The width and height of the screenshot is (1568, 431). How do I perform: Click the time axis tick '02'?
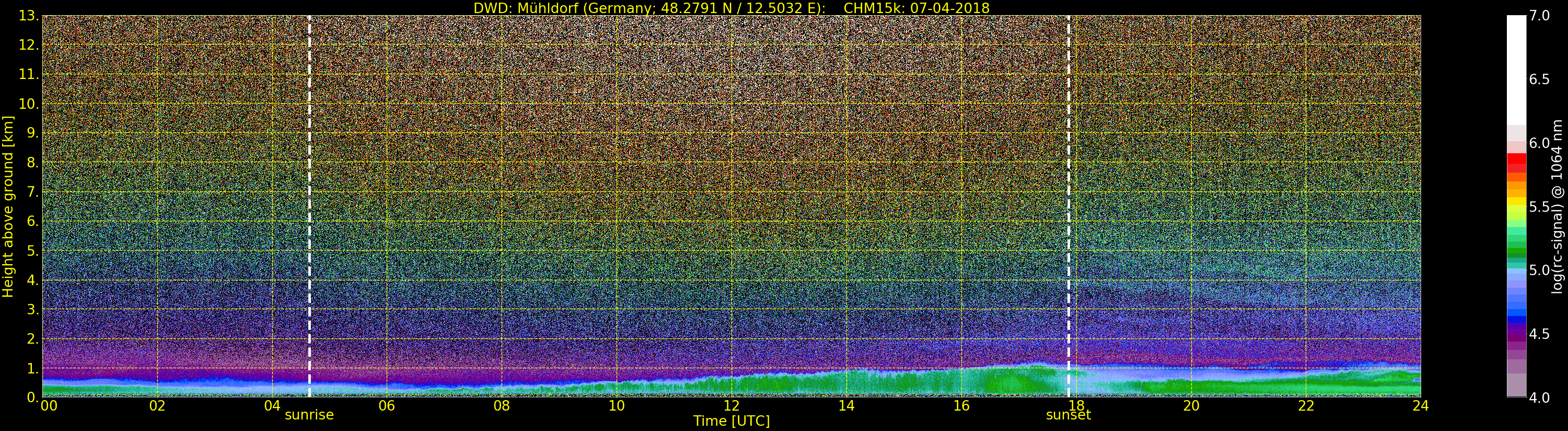[157, 405]
